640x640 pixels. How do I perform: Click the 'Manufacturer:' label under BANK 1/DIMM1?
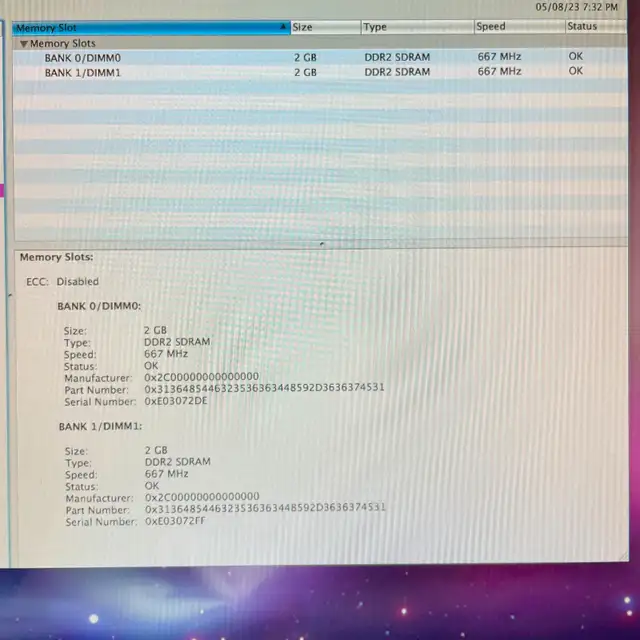(99, 498)
